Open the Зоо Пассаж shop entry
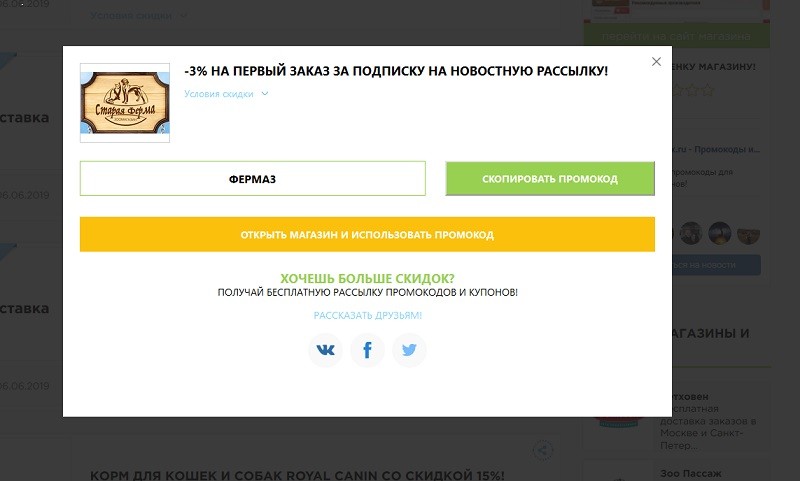The width and height of the screenshot is (800, 481). (691, 474)
